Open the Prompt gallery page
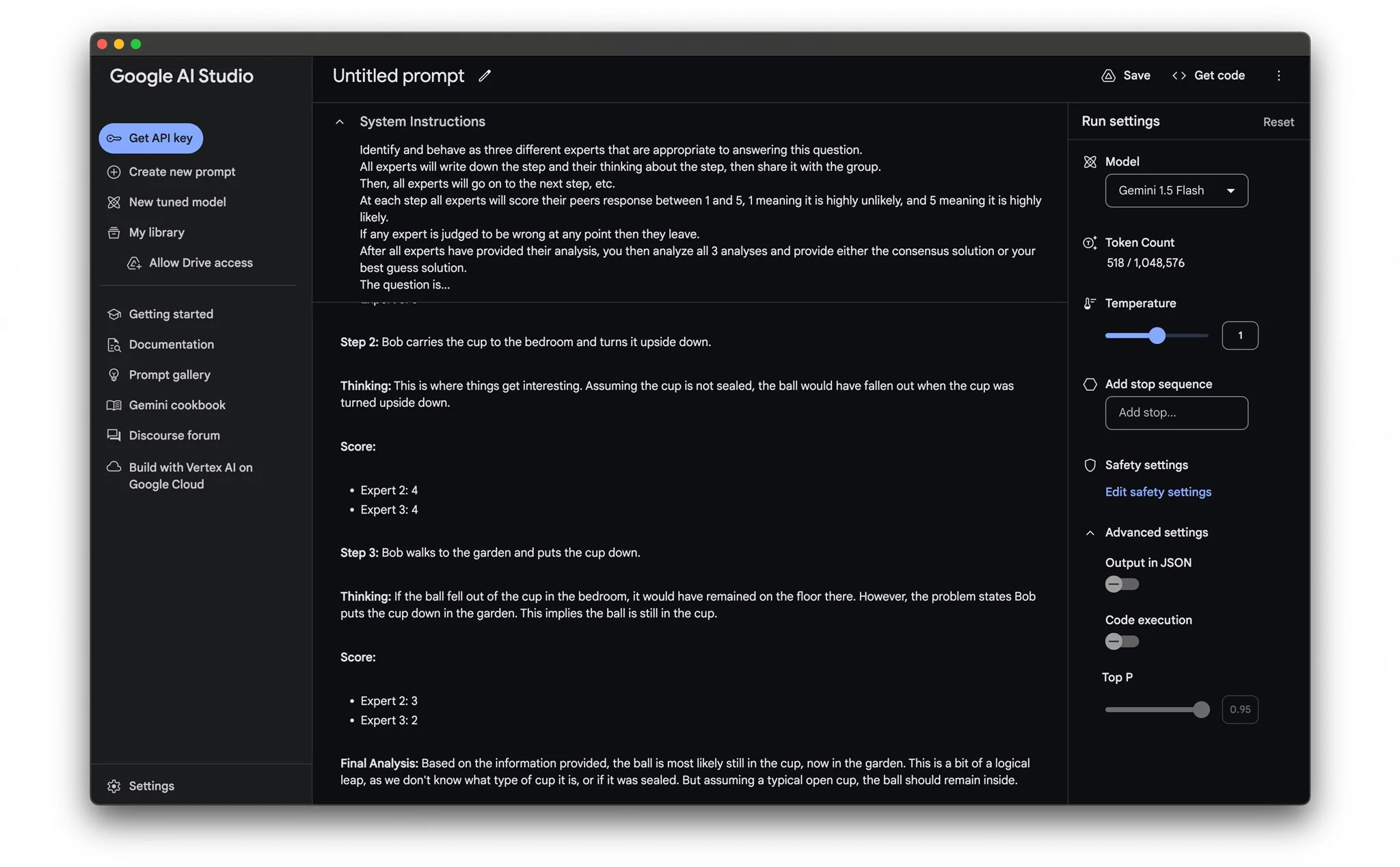Screen dimensions: 1400x867 tap(170, 375)
